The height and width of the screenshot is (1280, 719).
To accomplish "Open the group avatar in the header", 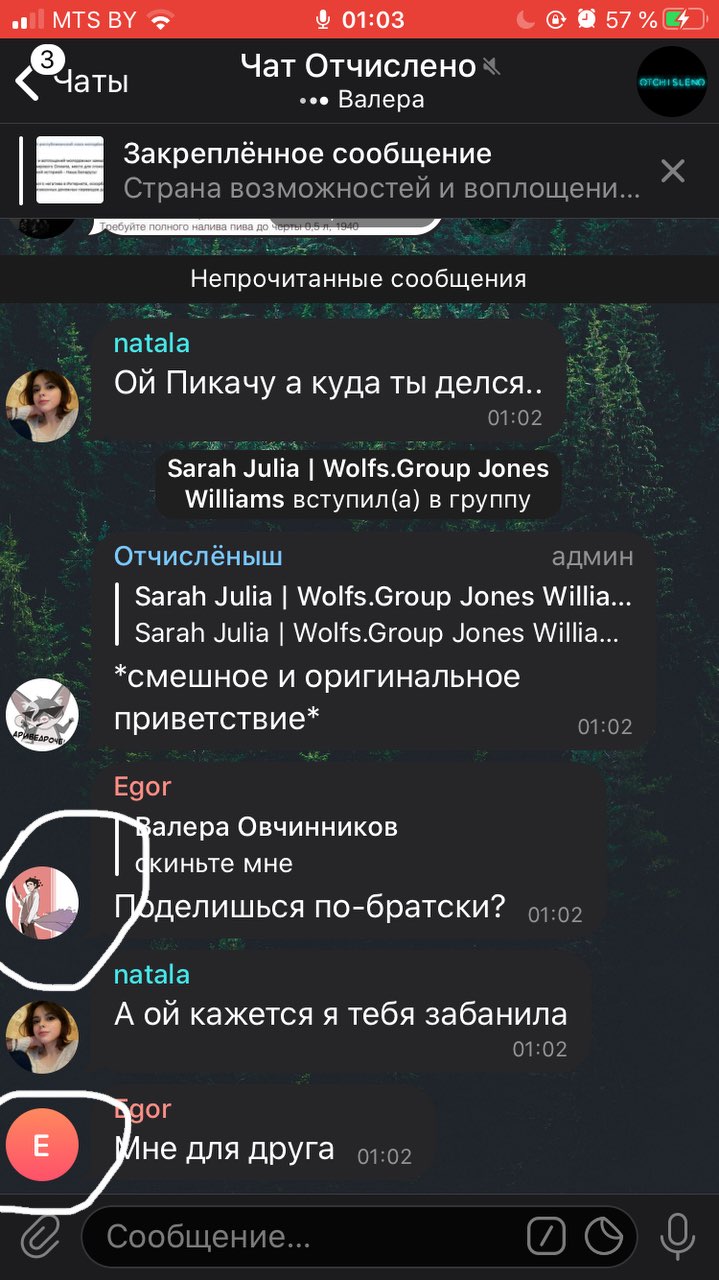I will click(x=672, y=81).
